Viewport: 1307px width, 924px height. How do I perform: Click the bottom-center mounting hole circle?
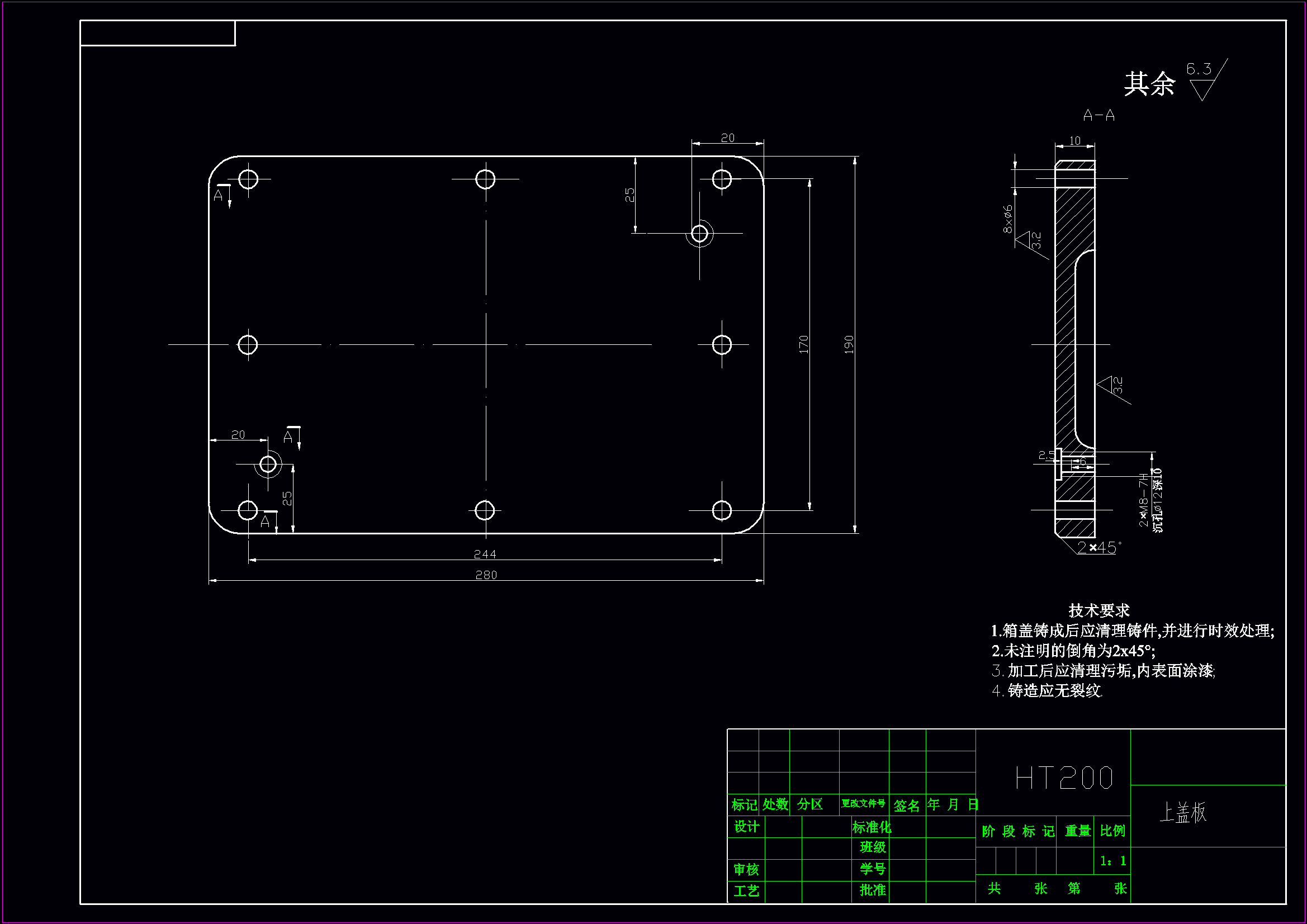485,510
